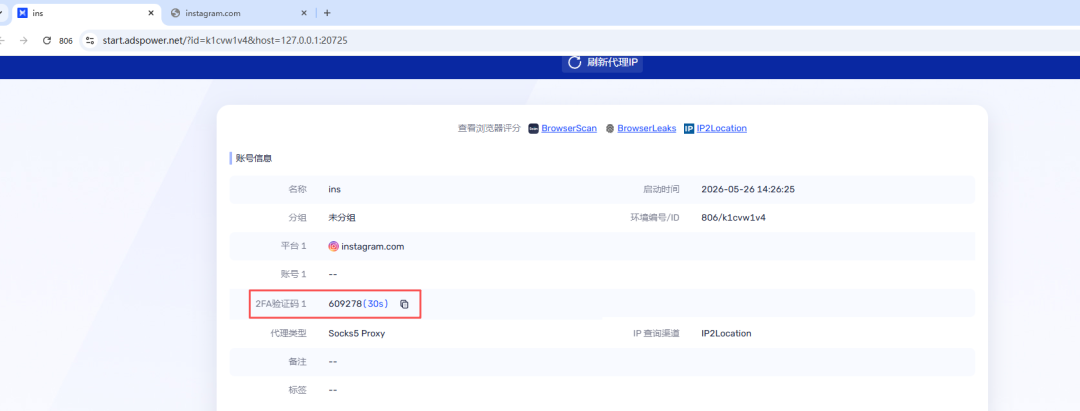The height and width of the screenshot is (411, 1080).
Task: Go forward in browser history
Action: 23,41
